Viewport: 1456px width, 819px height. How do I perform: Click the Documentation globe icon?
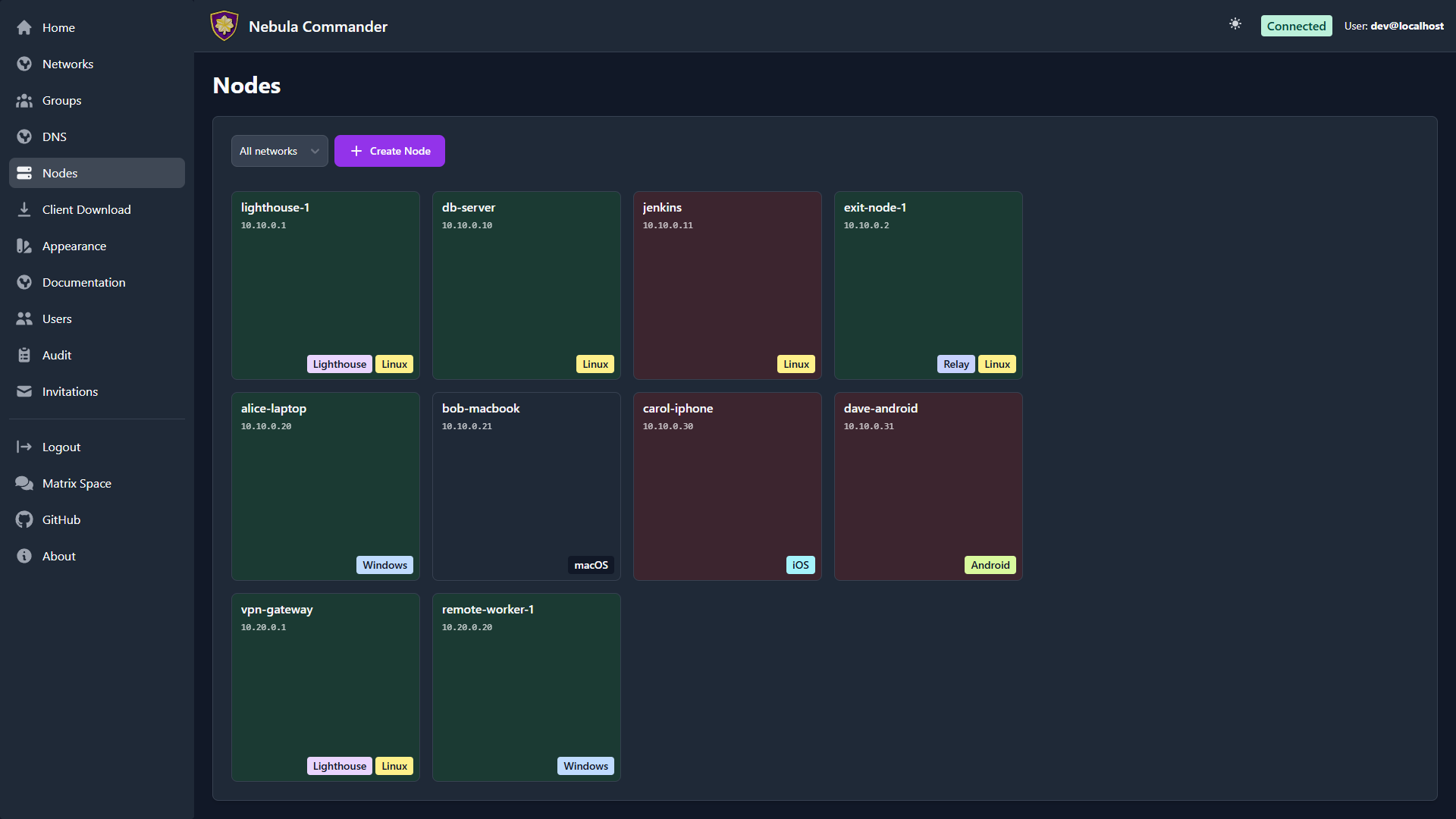(x=24, y=282)
